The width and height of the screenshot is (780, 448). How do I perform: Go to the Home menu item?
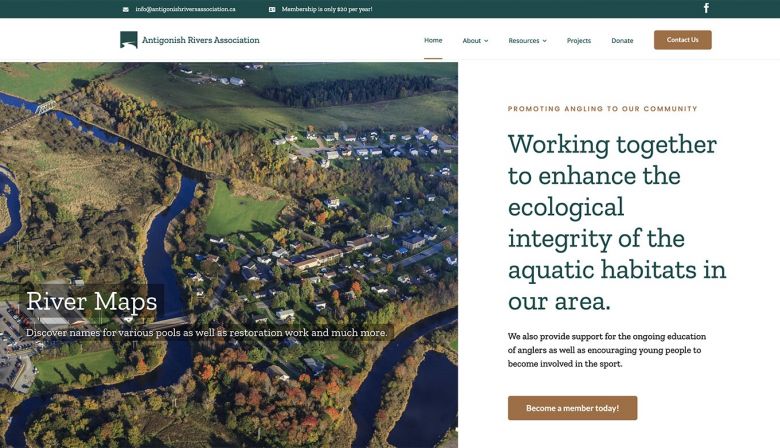click(433, 40)
